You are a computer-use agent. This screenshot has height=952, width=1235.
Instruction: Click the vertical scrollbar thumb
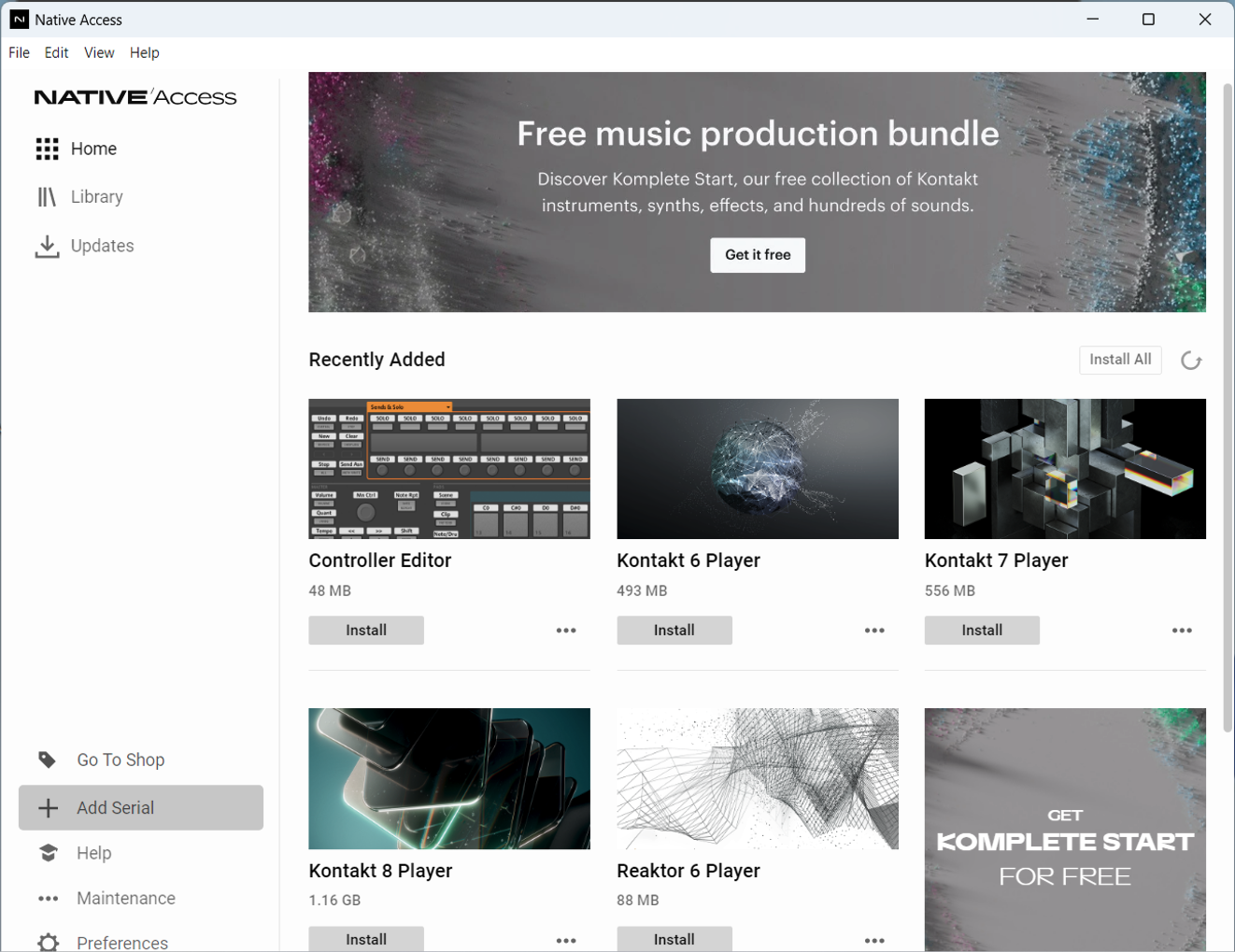coord(1228,406)
